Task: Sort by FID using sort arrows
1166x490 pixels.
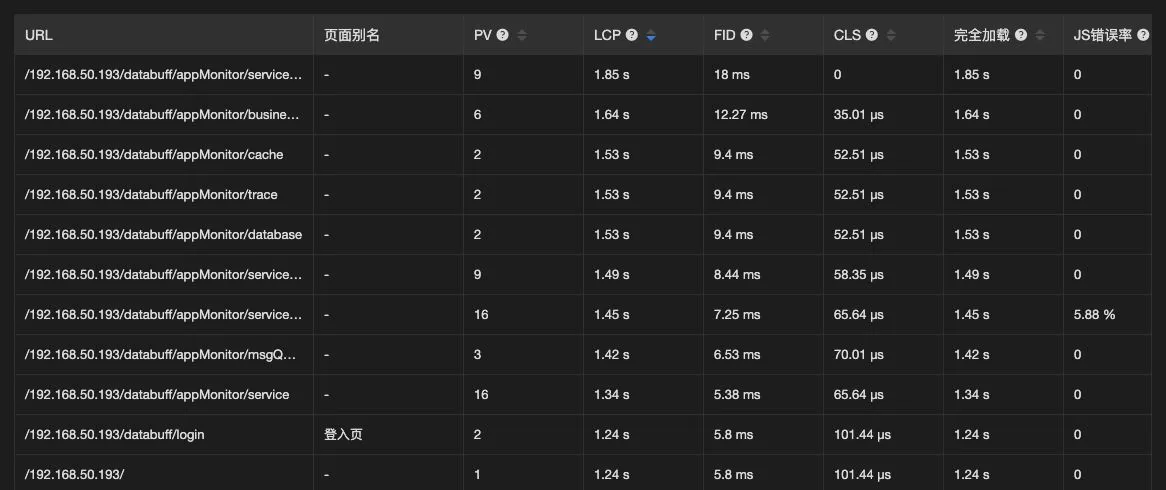Action: tap(765, 35)
